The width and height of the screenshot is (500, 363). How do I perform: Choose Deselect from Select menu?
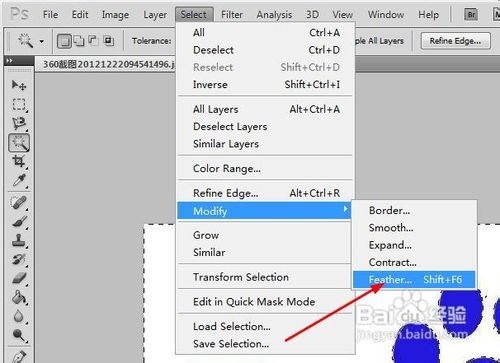coord(265,50)
